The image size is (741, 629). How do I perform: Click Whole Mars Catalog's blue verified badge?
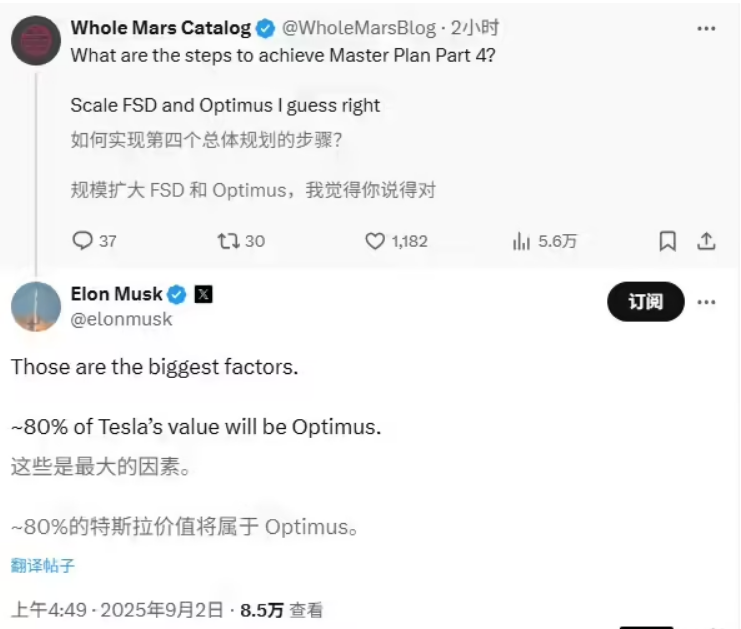[265, 29]
